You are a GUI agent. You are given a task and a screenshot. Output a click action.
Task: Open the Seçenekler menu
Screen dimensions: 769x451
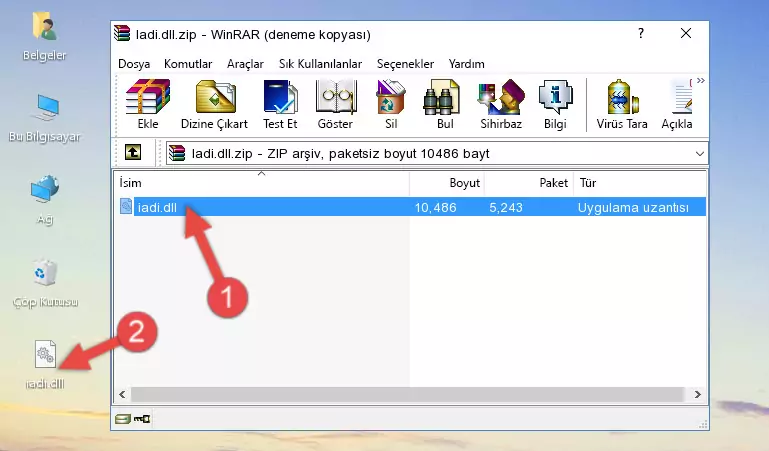click(405, 64)
